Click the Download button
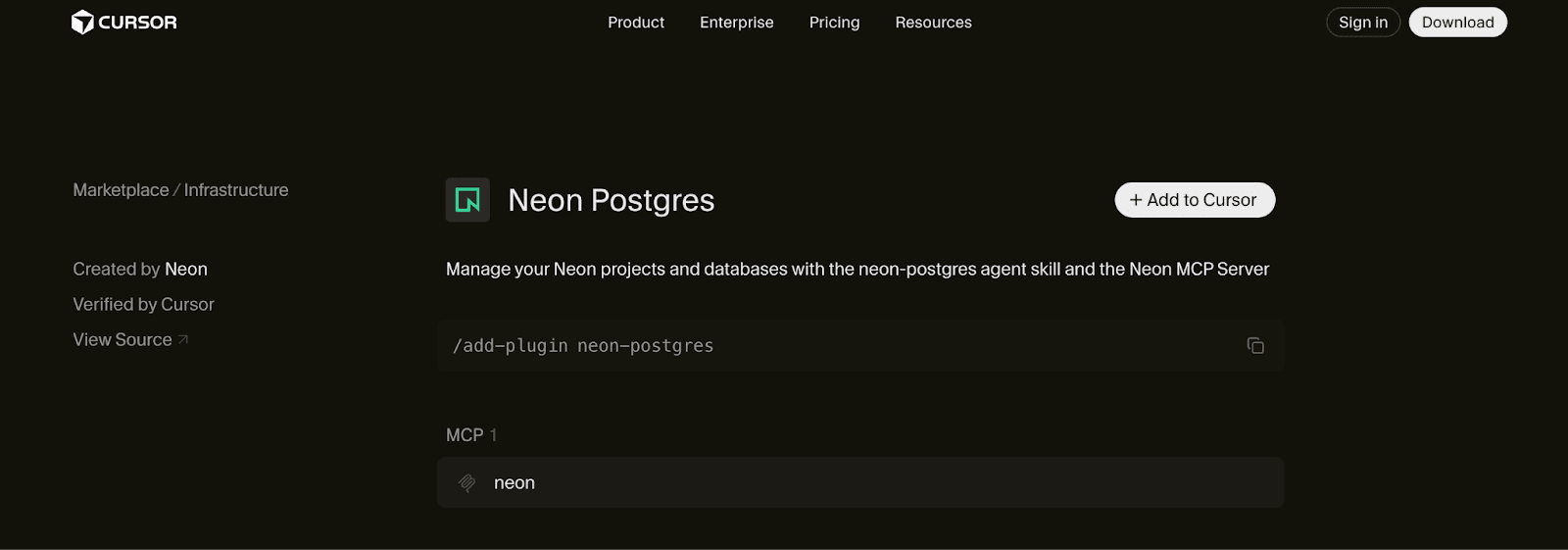Image resolution: width=1568 pixels, height=550 pixels. coord(1457,23)
